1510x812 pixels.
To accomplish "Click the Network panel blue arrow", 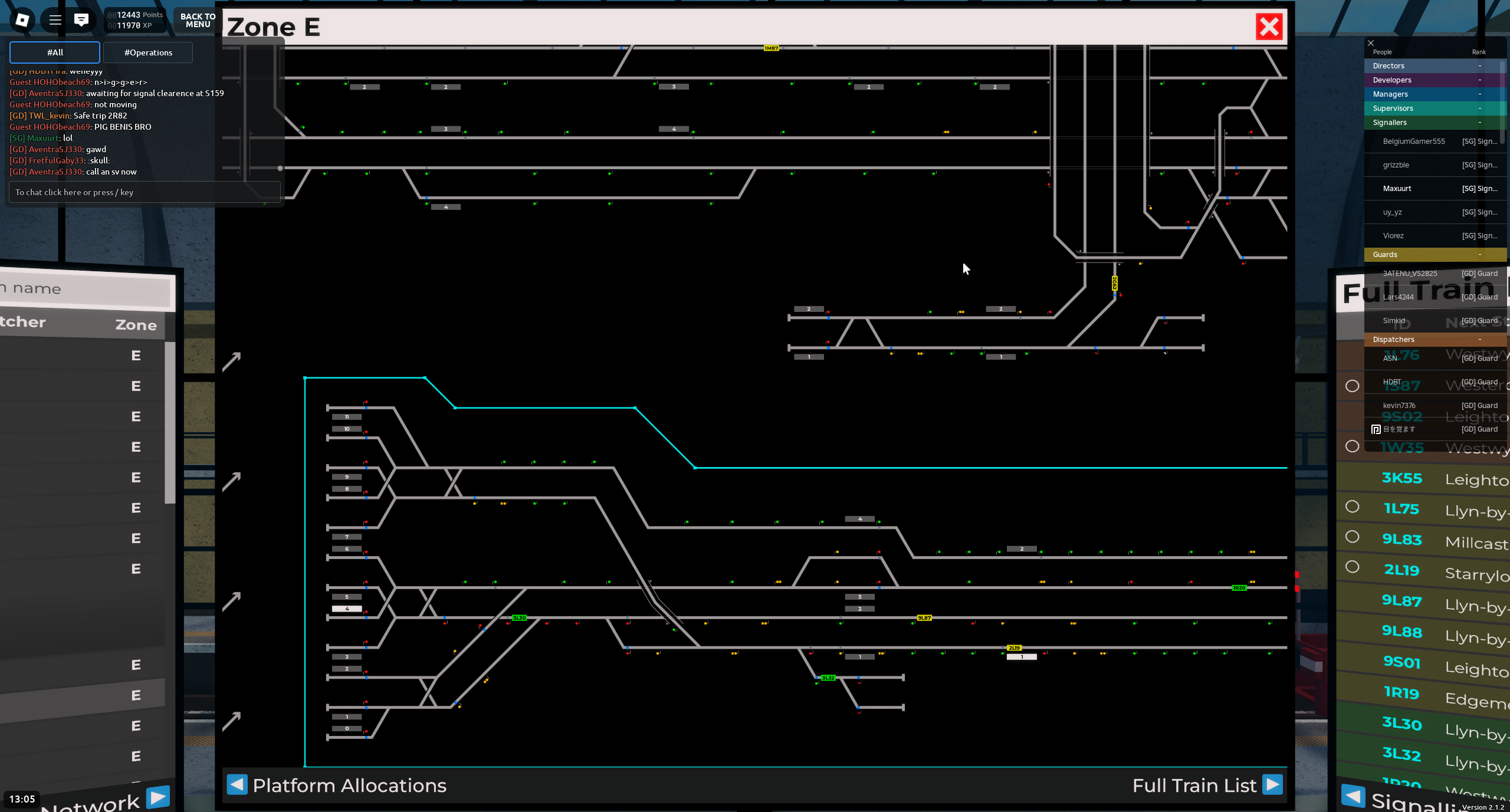I will coord(158,797).
